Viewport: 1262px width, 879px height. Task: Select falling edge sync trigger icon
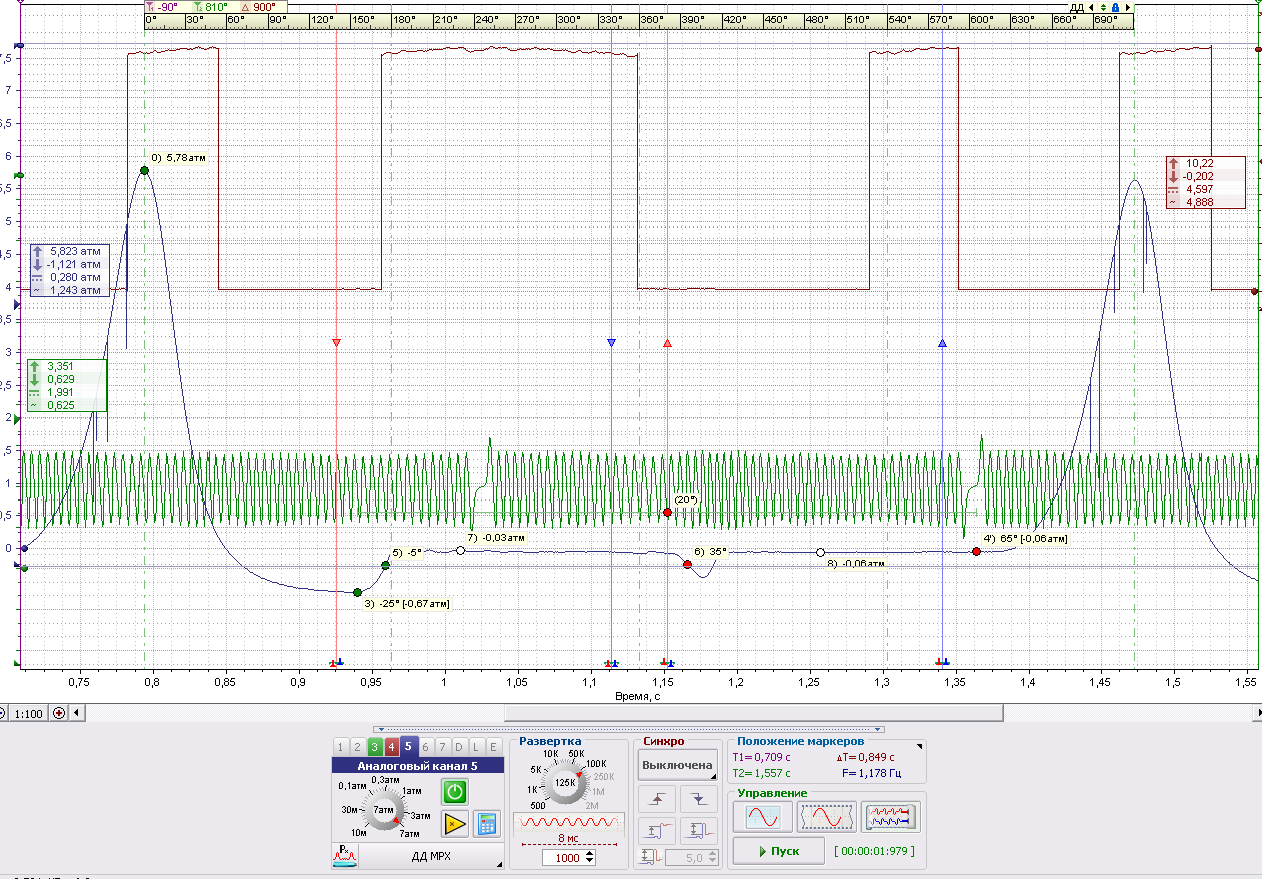(698, 798)
